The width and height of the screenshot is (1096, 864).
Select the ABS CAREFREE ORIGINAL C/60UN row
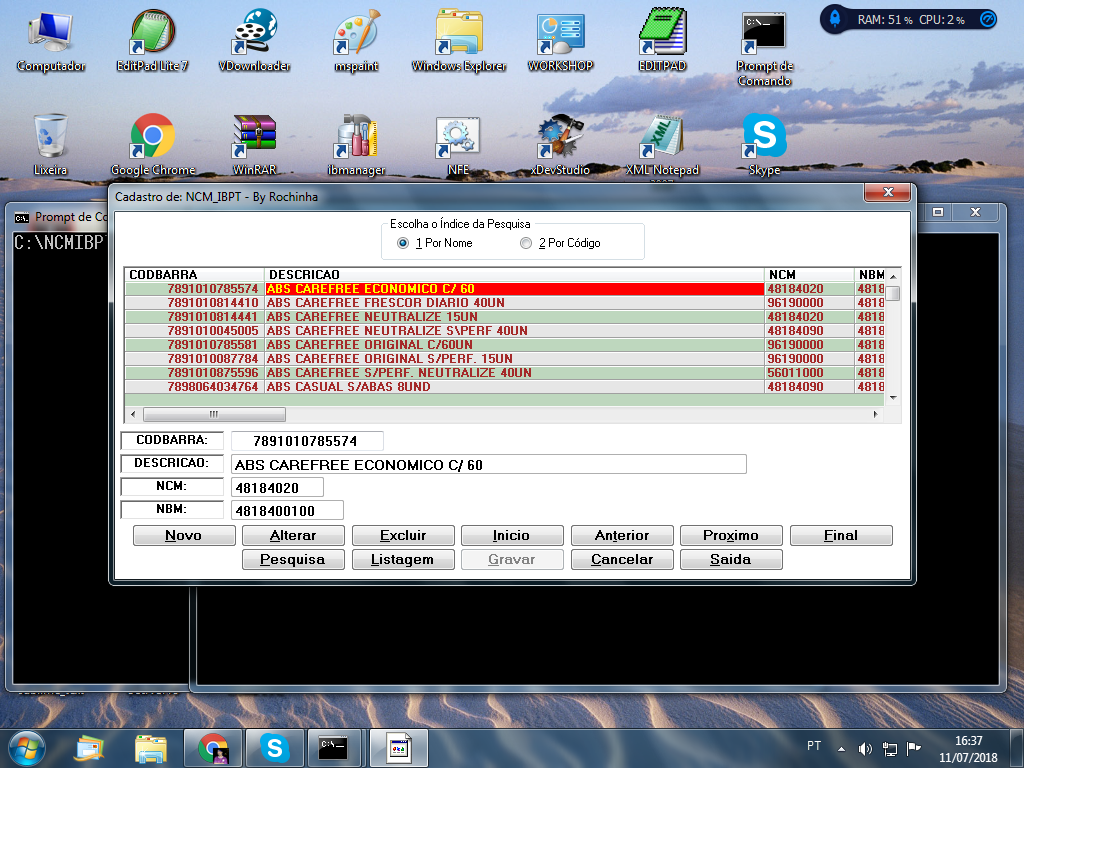tap(514, 345)
